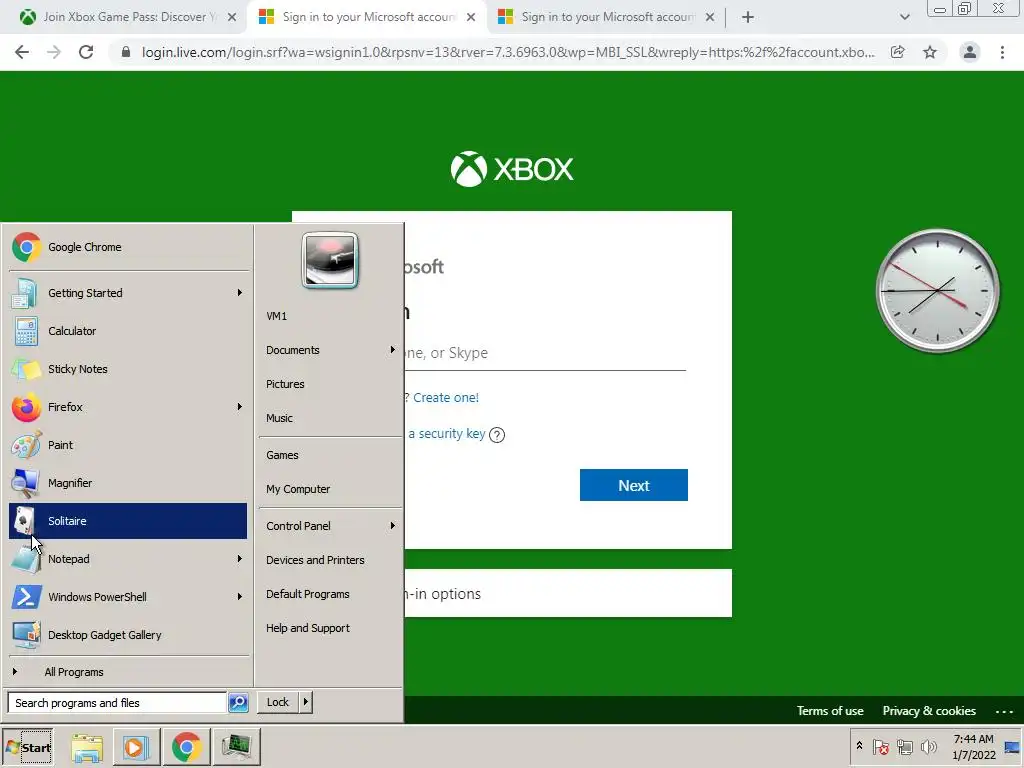Click the user account picture in Start menu
The image size is (1024, 768).
(x=330, y=260)
